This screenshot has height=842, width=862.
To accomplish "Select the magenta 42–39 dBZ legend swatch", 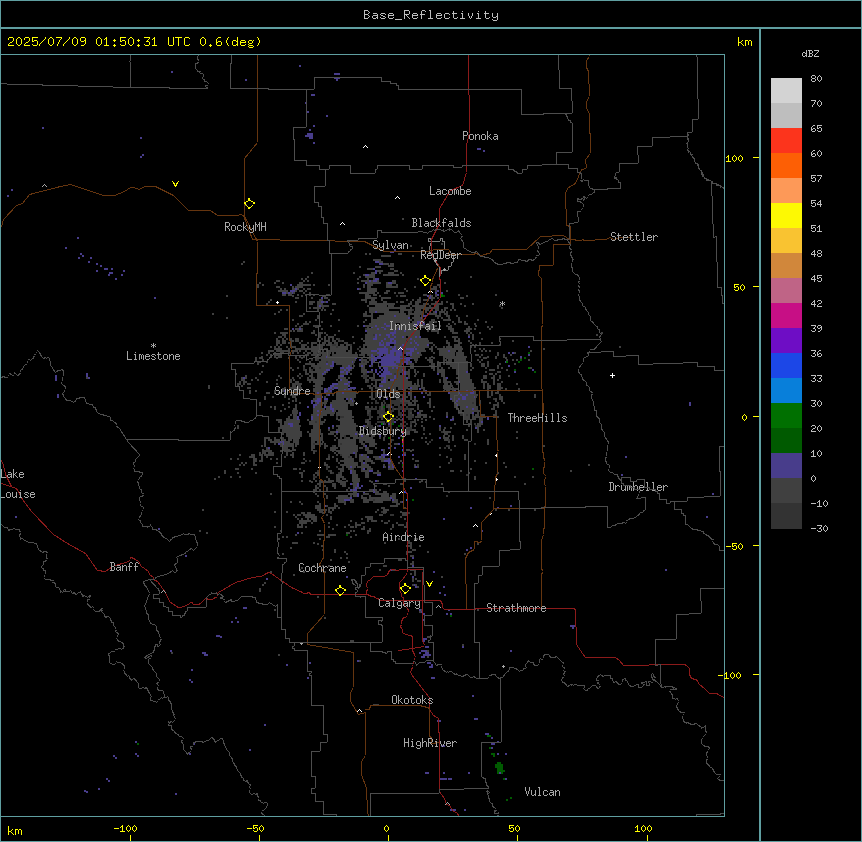I will coord(786,315).
